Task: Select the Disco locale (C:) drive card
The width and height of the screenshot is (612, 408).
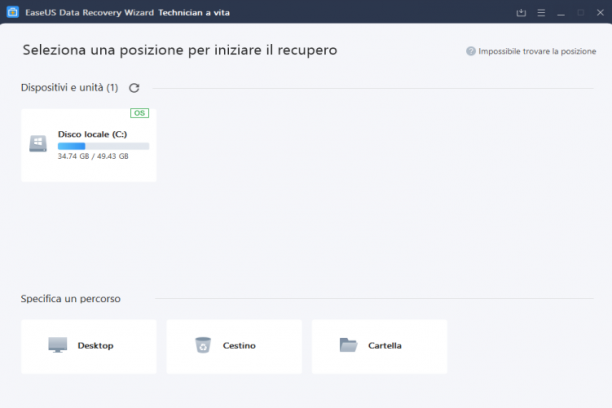Action: tap(89, 145)
